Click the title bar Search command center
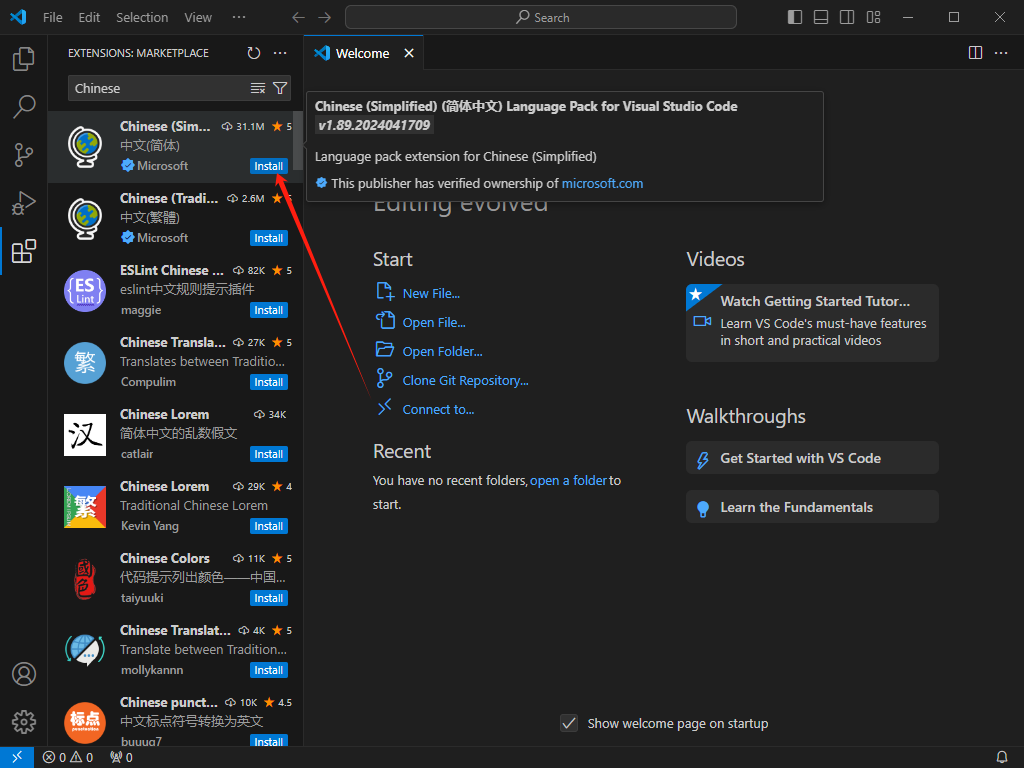This screenshot has width=1024, height=768. click(x=541, y=18)
